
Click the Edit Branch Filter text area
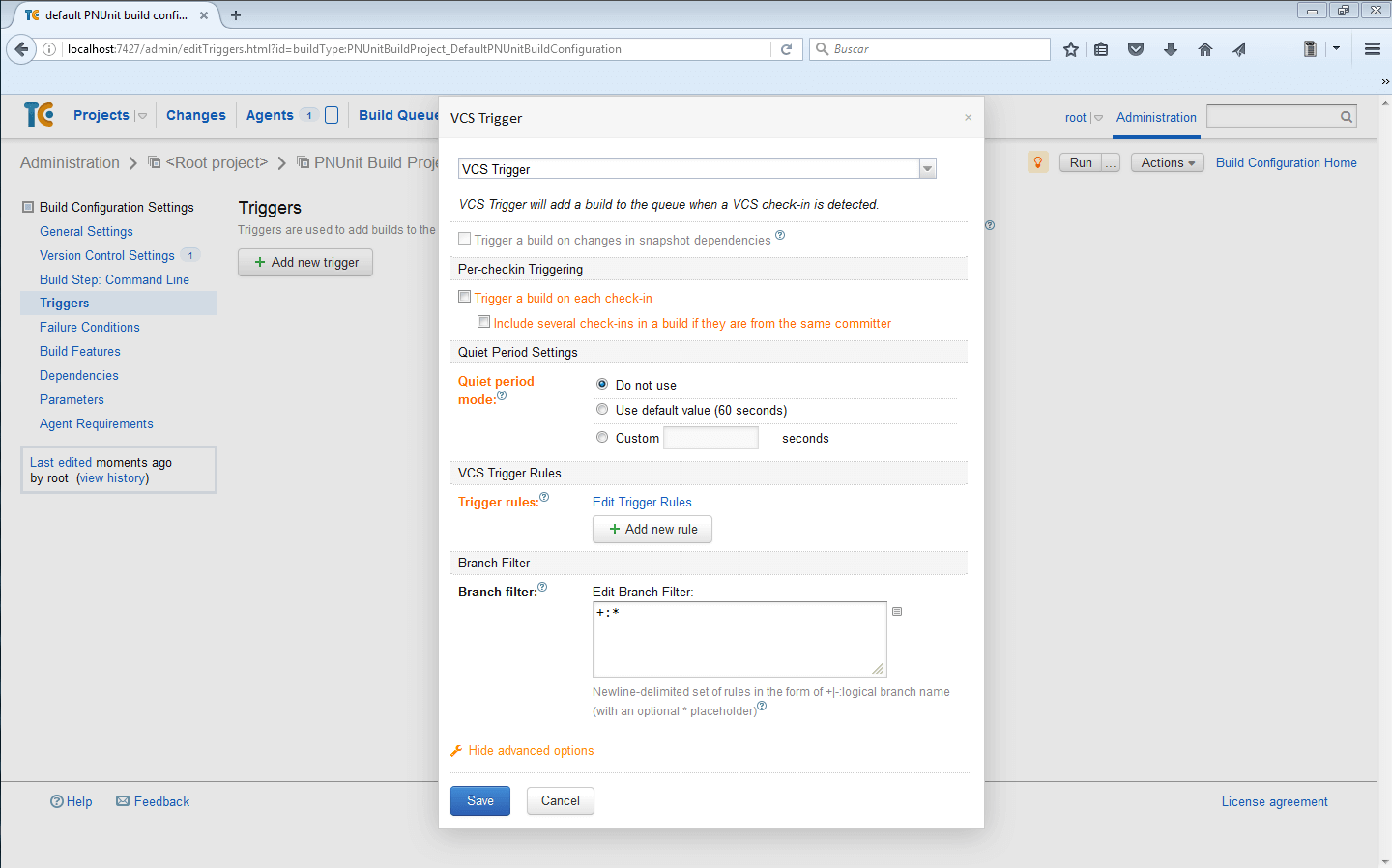[739, 639]
